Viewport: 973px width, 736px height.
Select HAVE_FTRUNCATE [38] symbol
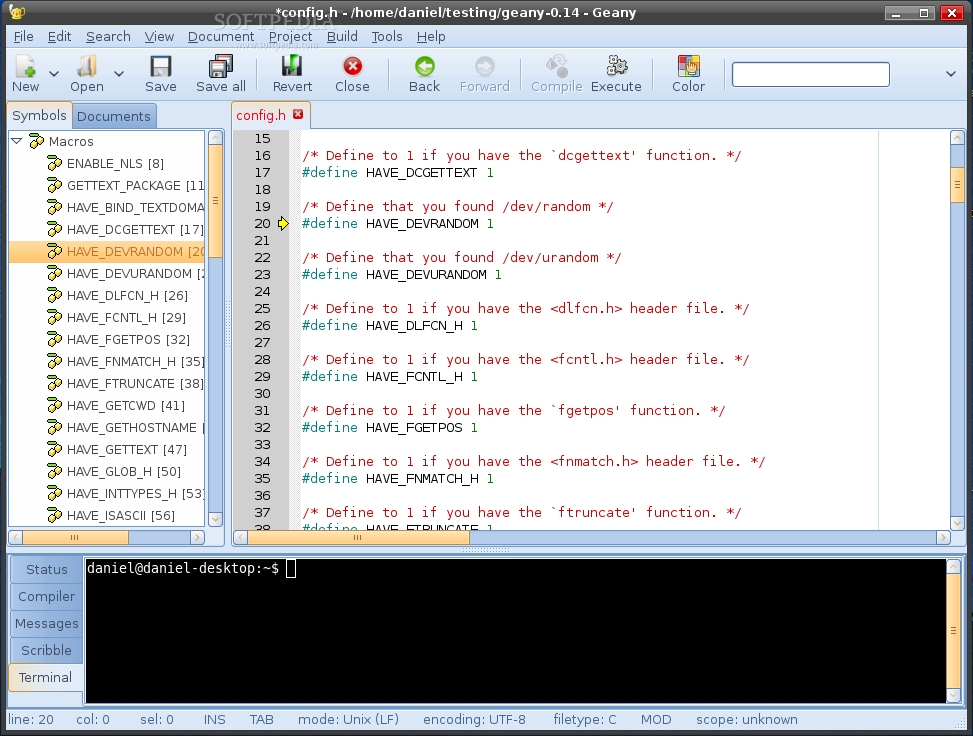pos(135,384)
